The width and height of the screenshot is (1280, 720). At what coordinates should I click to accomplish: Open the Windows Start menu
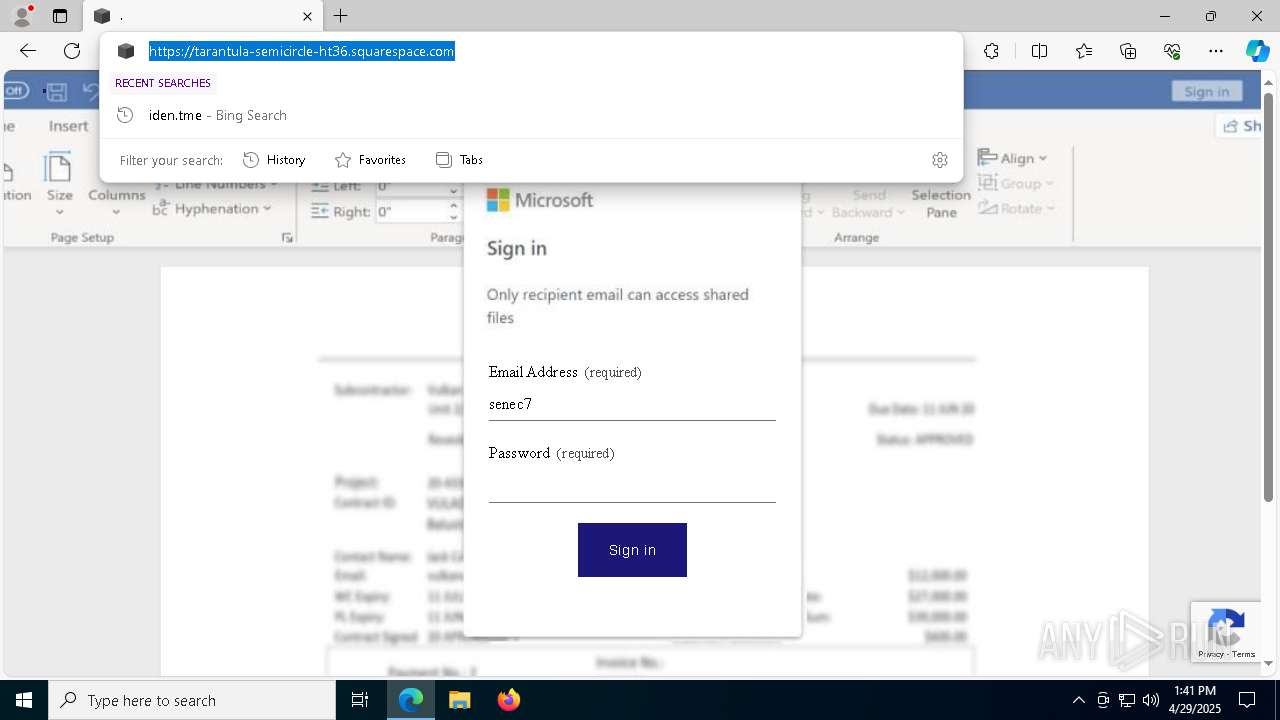pos(24,700)
